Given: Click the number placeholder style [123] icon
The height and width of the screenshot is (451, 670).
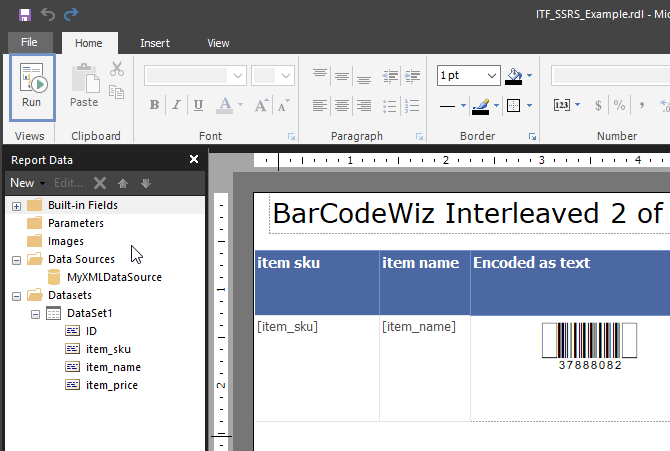Looking at the screenshot, I should pos(561,105).
